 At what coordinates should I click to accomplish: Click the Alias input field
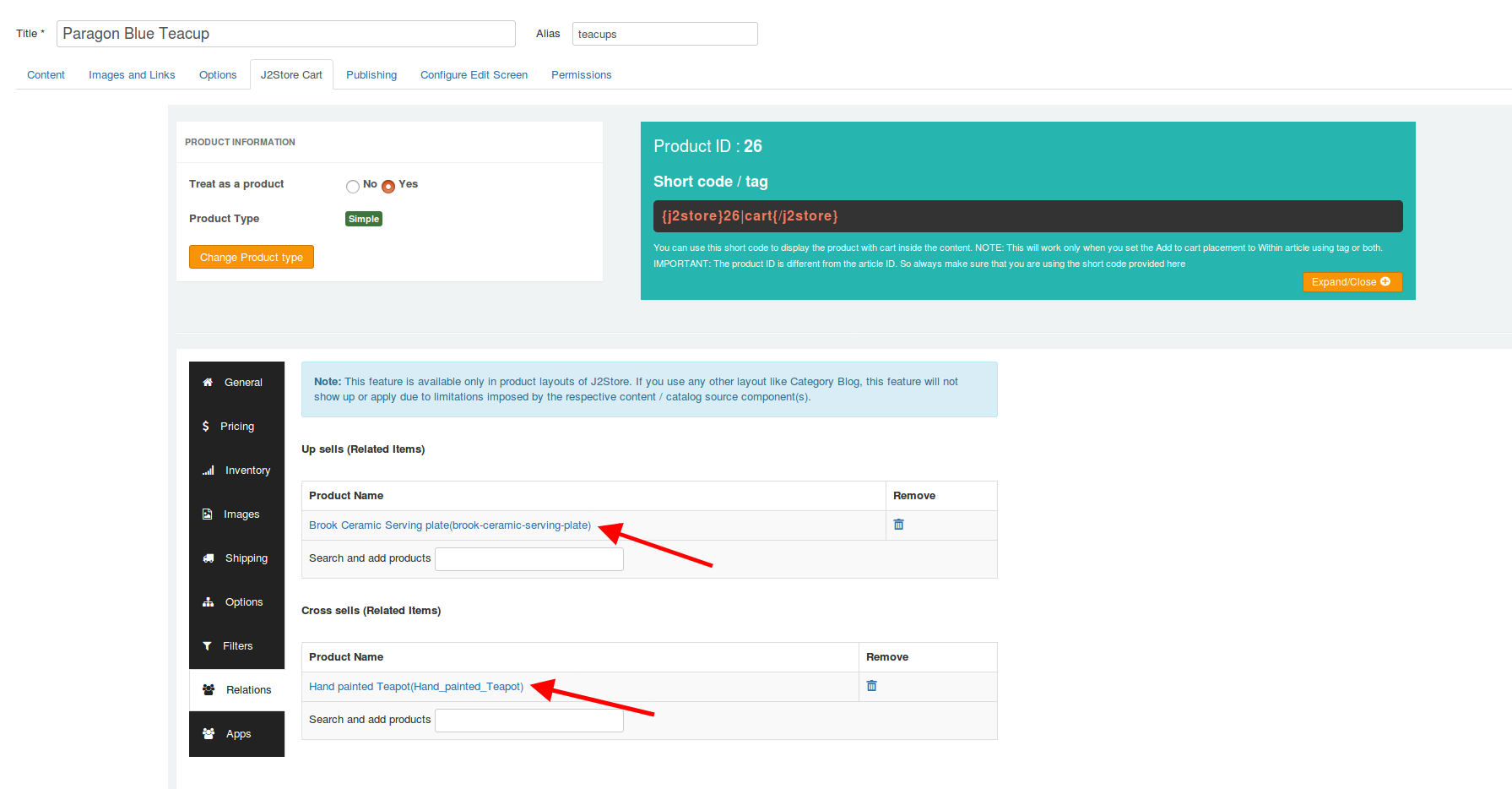point(664,33)
